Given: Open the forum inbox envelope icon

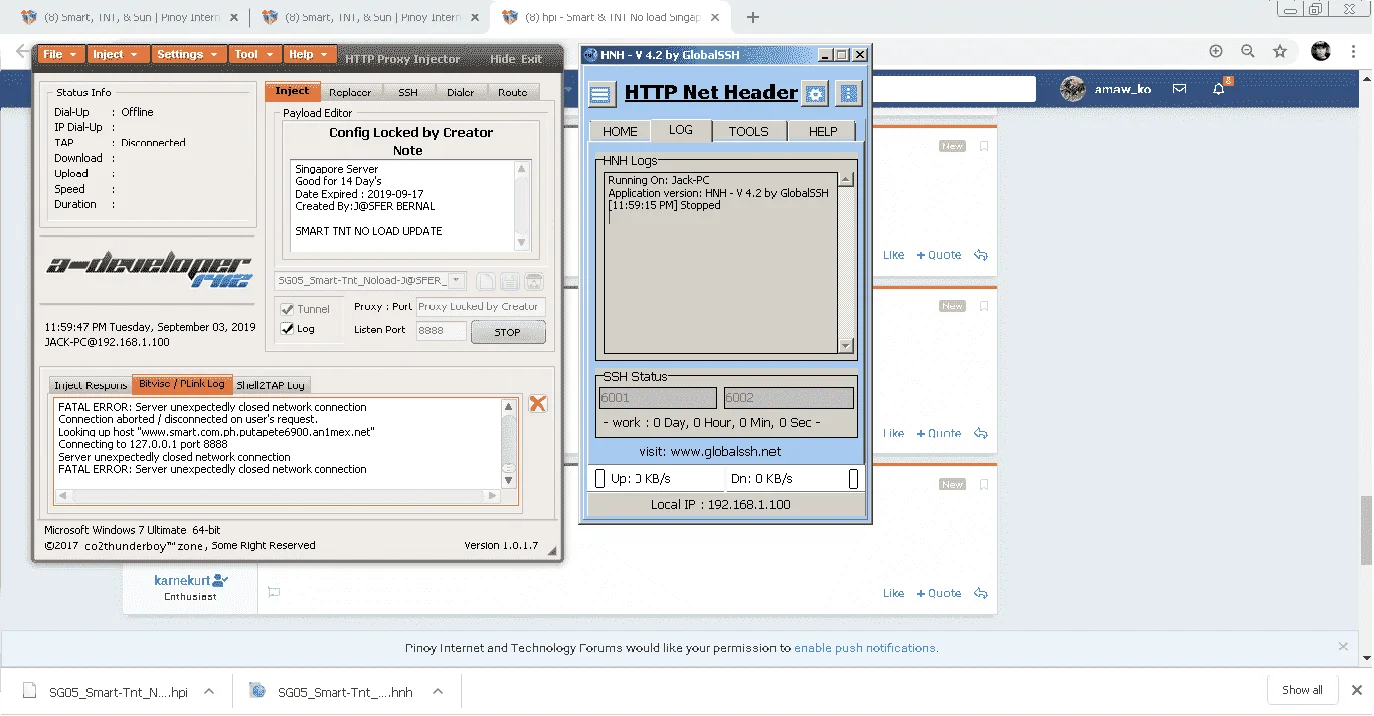Looking at the screenshot, I should pos(1180,89).
